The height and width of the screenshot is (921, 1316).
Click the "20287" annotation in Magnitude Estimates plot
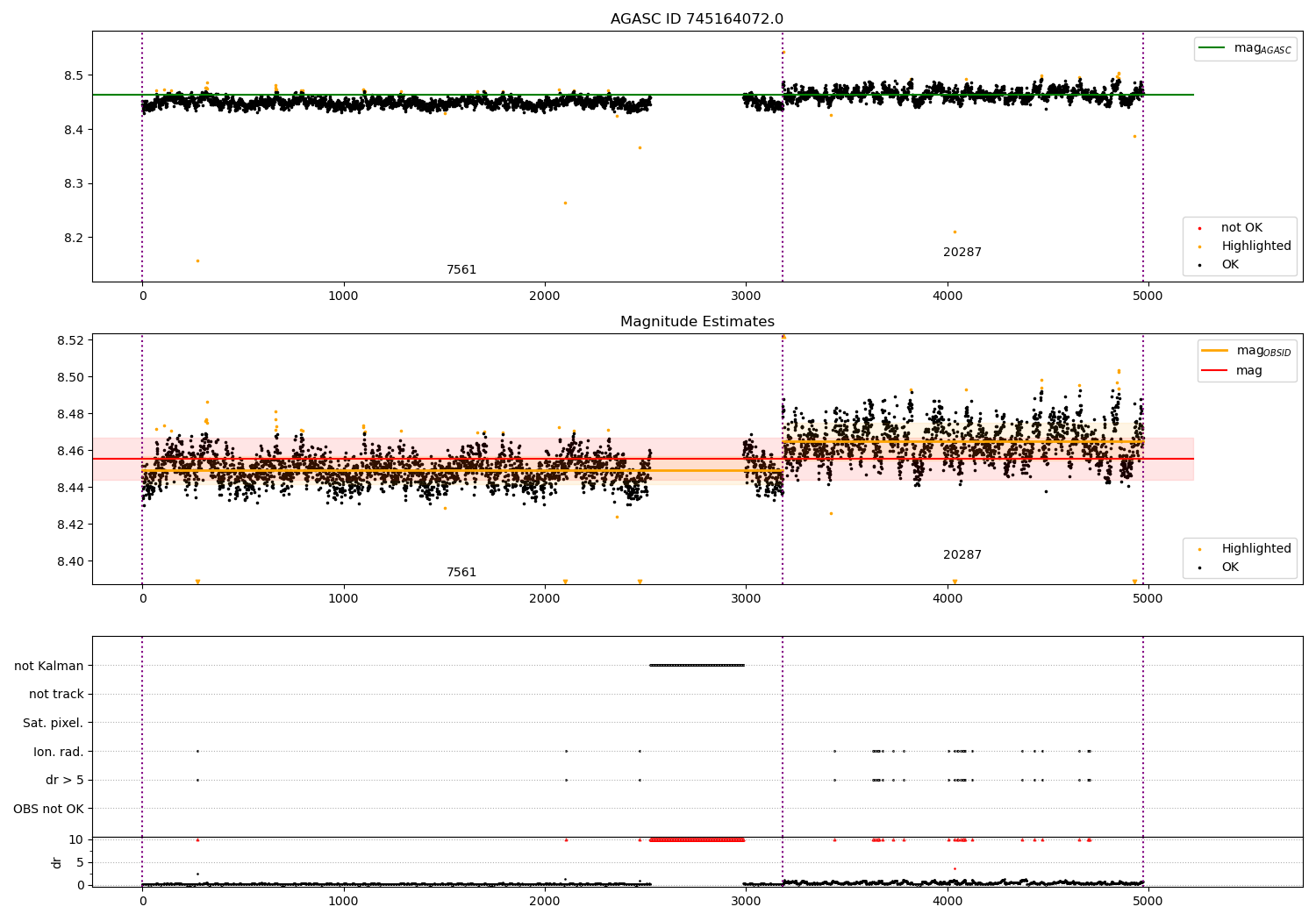[962, 555]
